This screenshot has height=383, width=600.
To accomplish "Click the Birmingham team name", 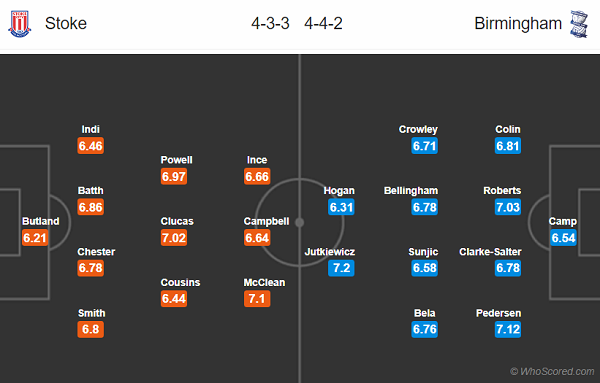I will click(518, 23).
